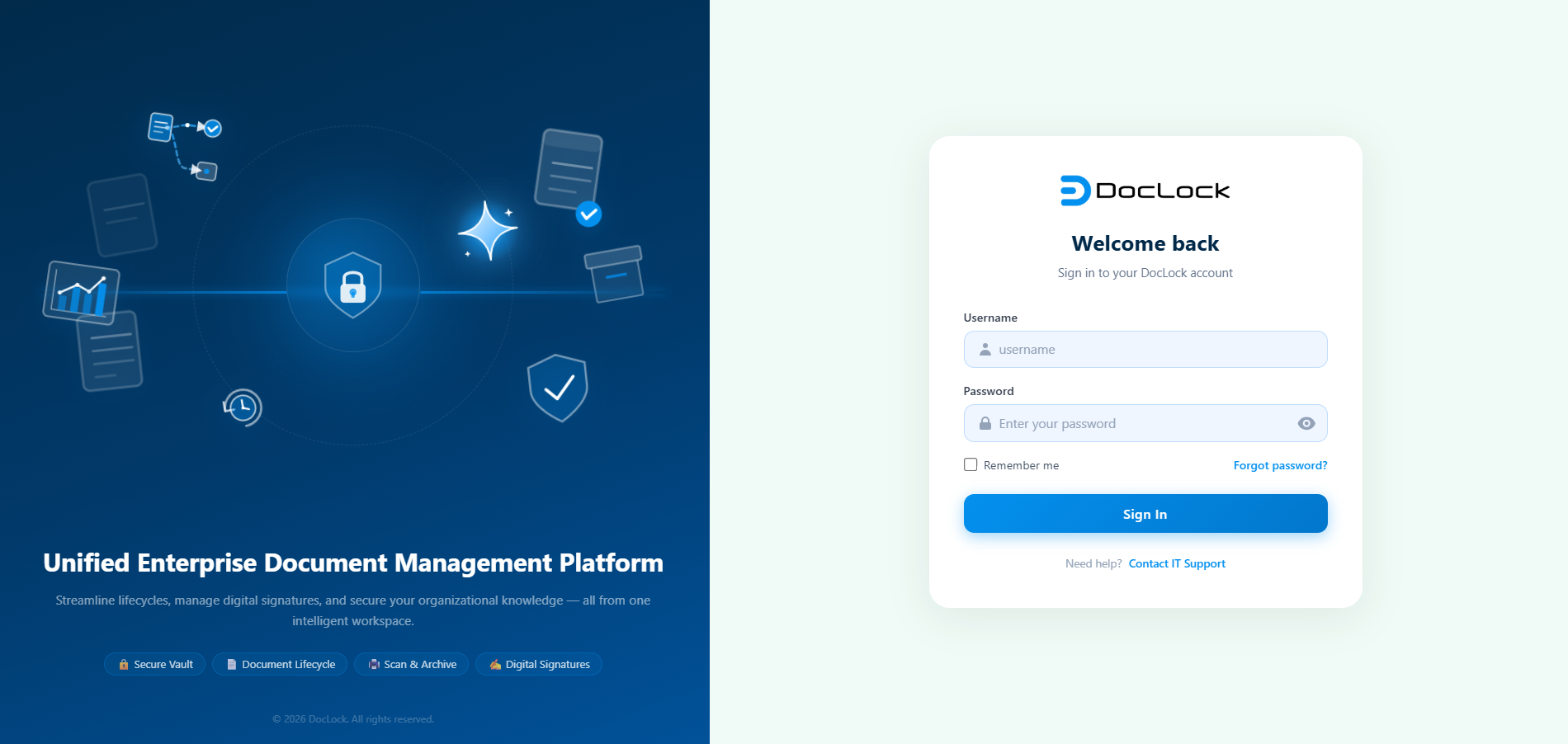
Task: Click the sparkle star icon
Action: pos(488,231)
